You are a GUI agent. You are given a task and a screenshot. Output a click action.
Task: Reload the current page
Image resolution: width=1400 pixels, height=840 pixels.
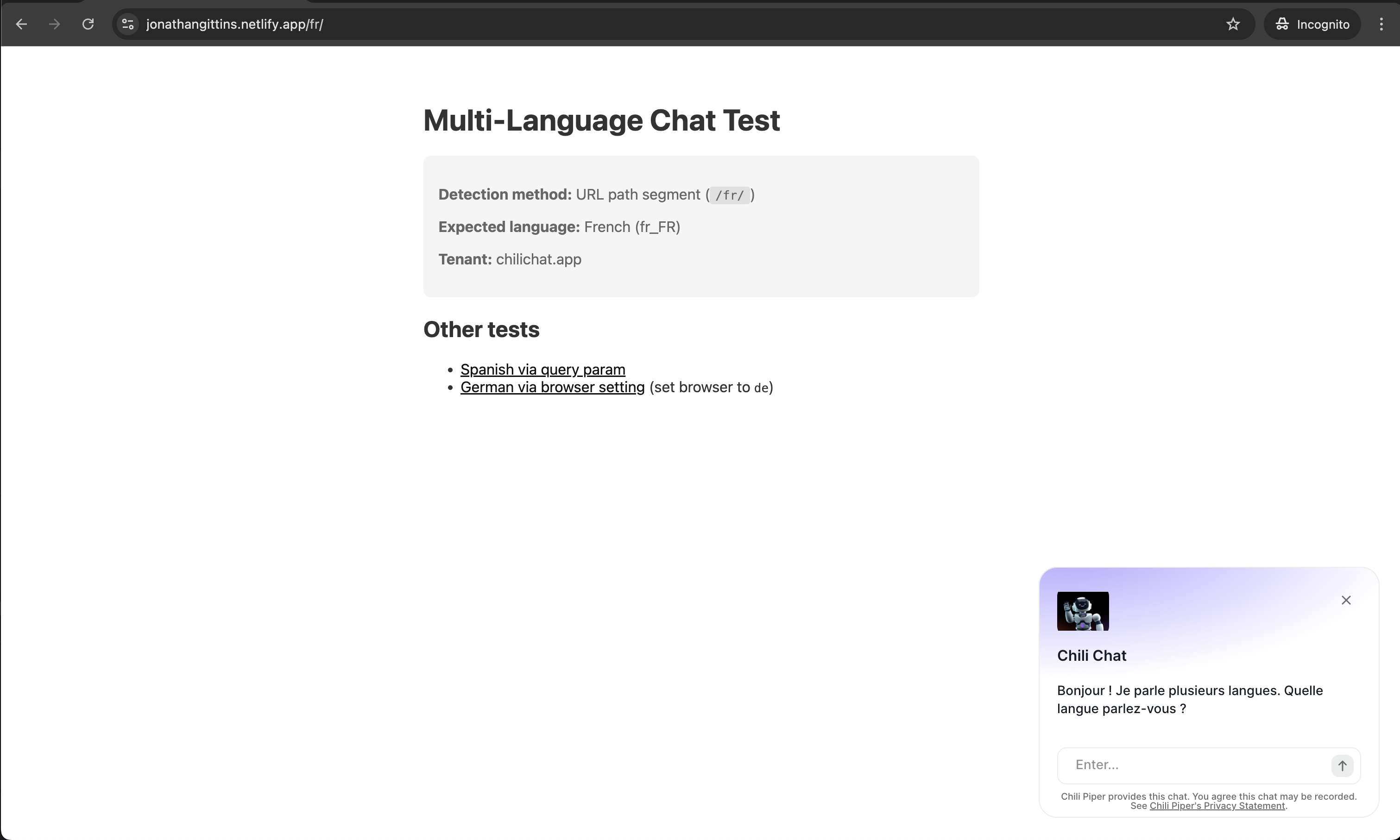tap(88, 24)
